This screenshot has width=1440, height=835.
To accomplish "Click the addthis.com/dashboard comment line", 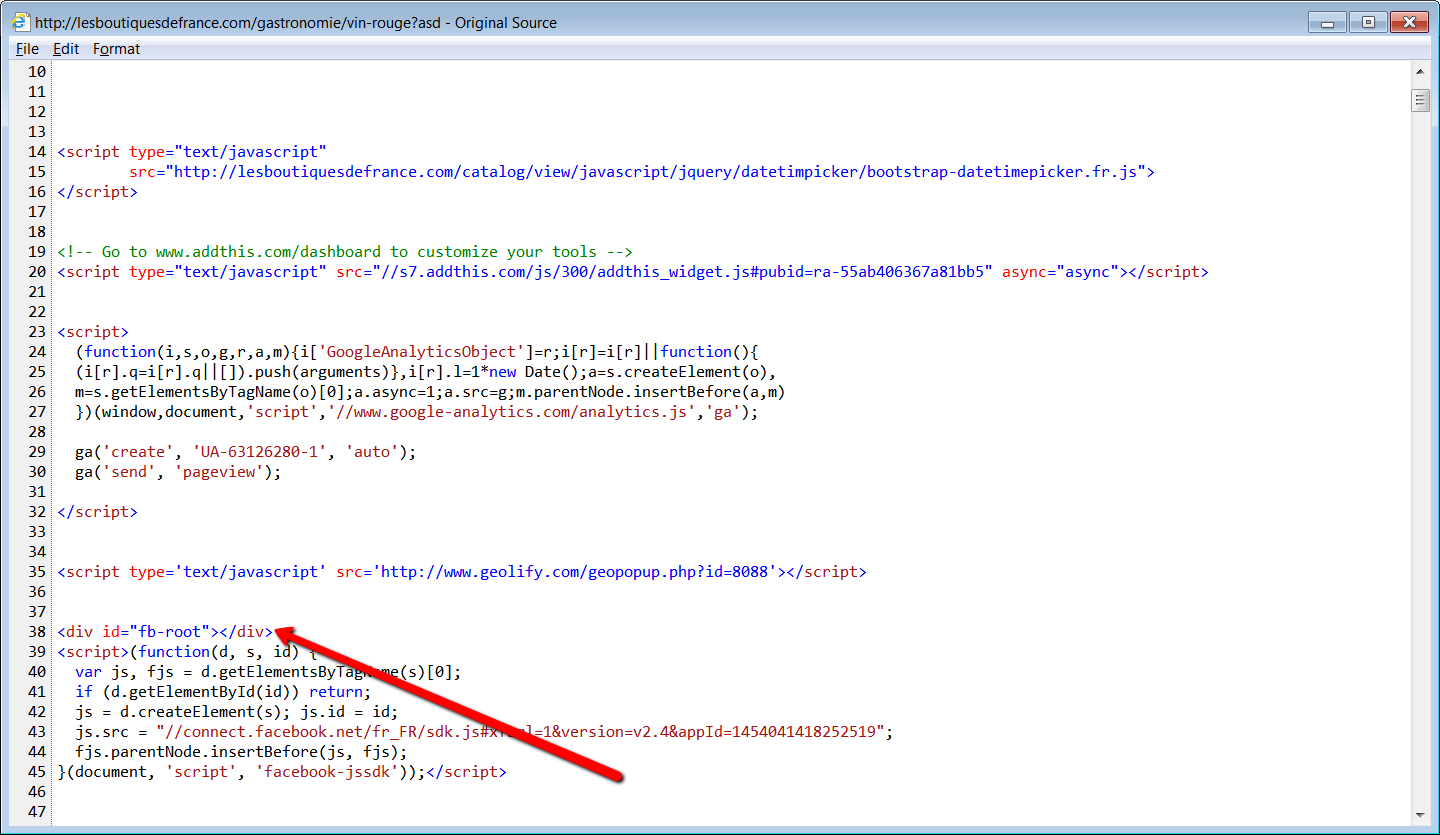I will 345,252.
